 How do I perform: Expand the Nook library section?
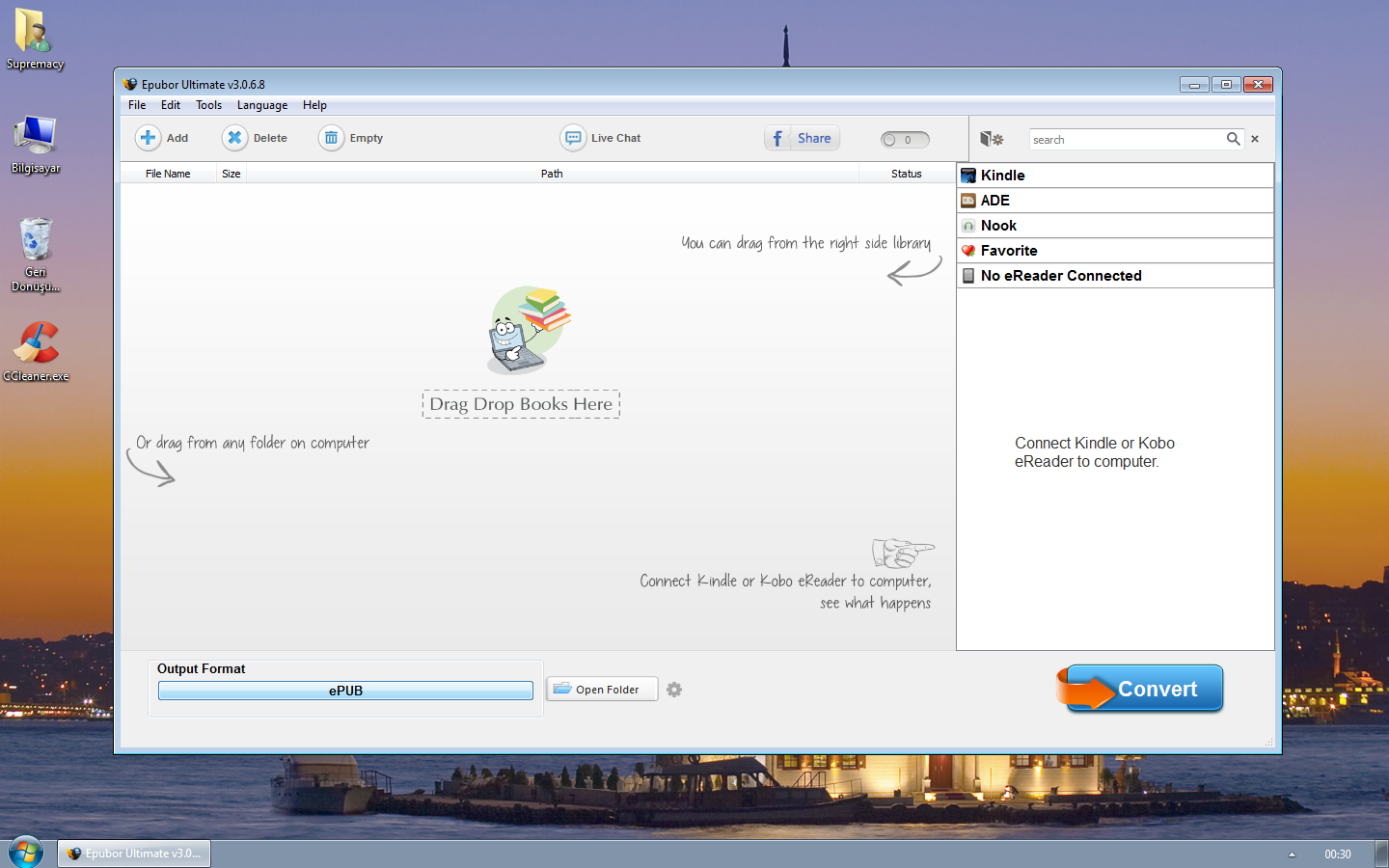tap(1115, 226)
